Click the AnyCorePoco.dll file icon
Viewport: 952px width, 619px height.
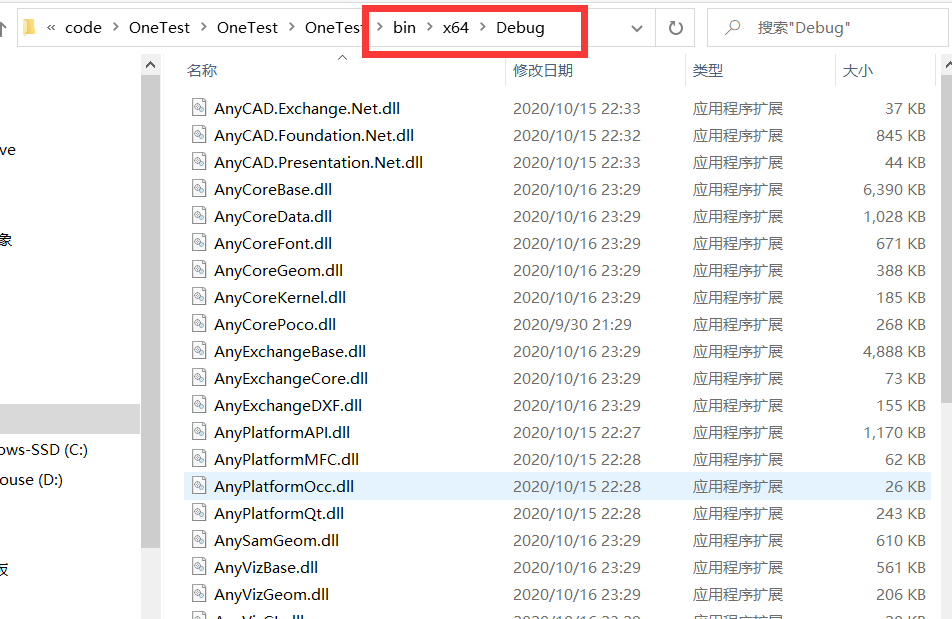[197, 324]
